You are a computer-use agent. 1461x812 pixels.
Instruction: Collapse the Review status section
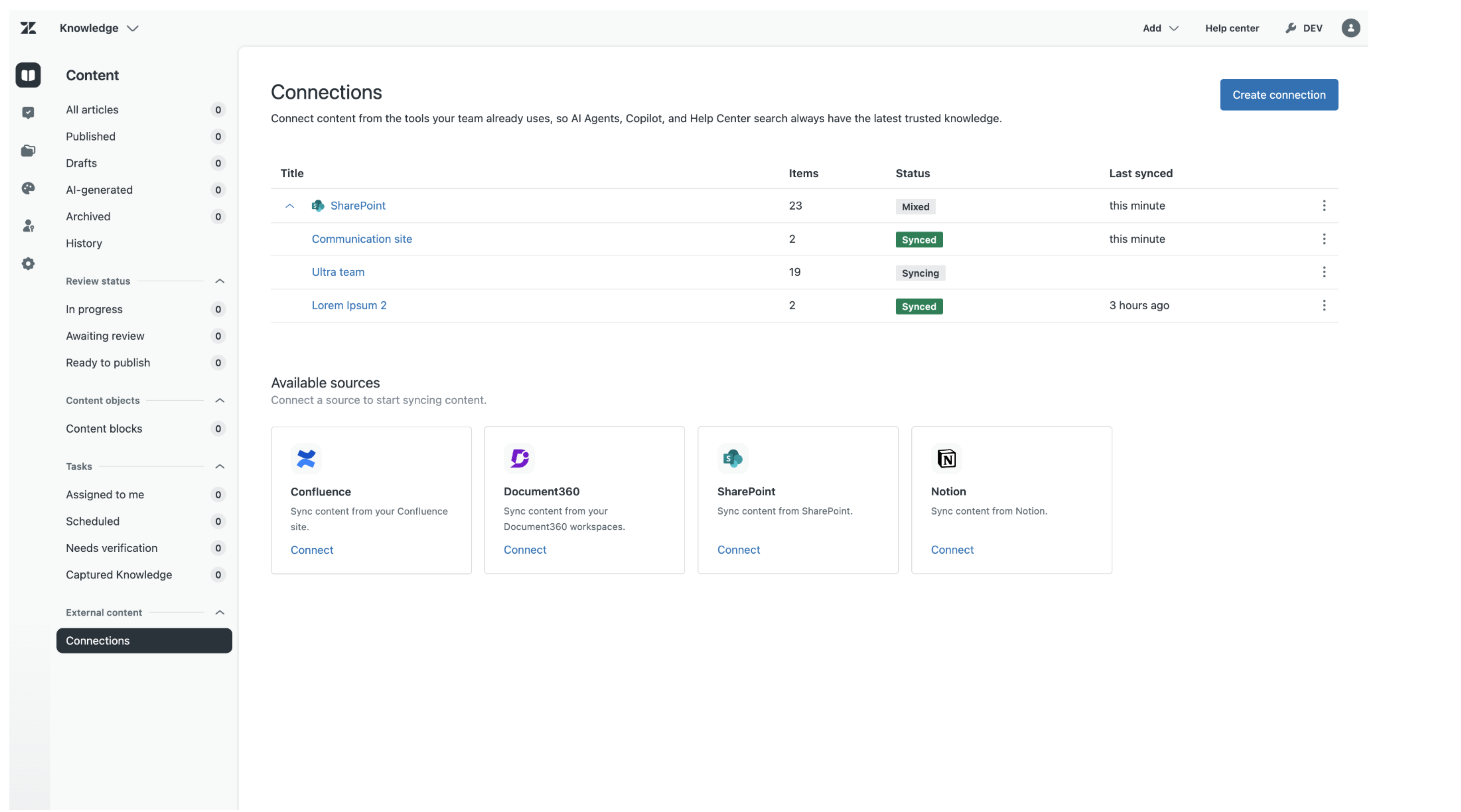[220, 281]
